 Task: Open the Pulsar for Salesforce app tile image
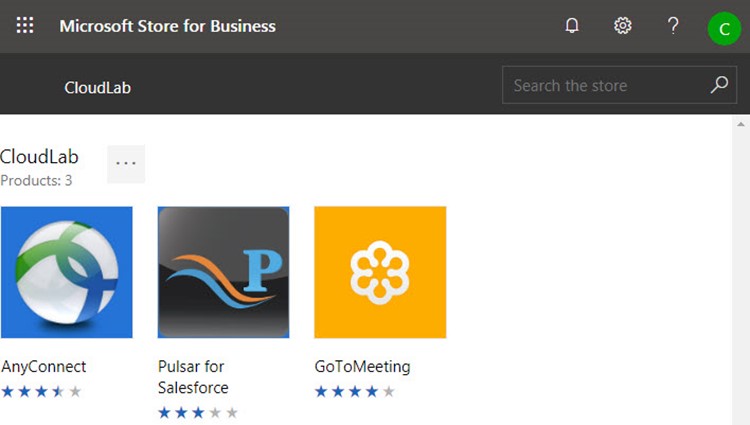[x=224, y=272]
